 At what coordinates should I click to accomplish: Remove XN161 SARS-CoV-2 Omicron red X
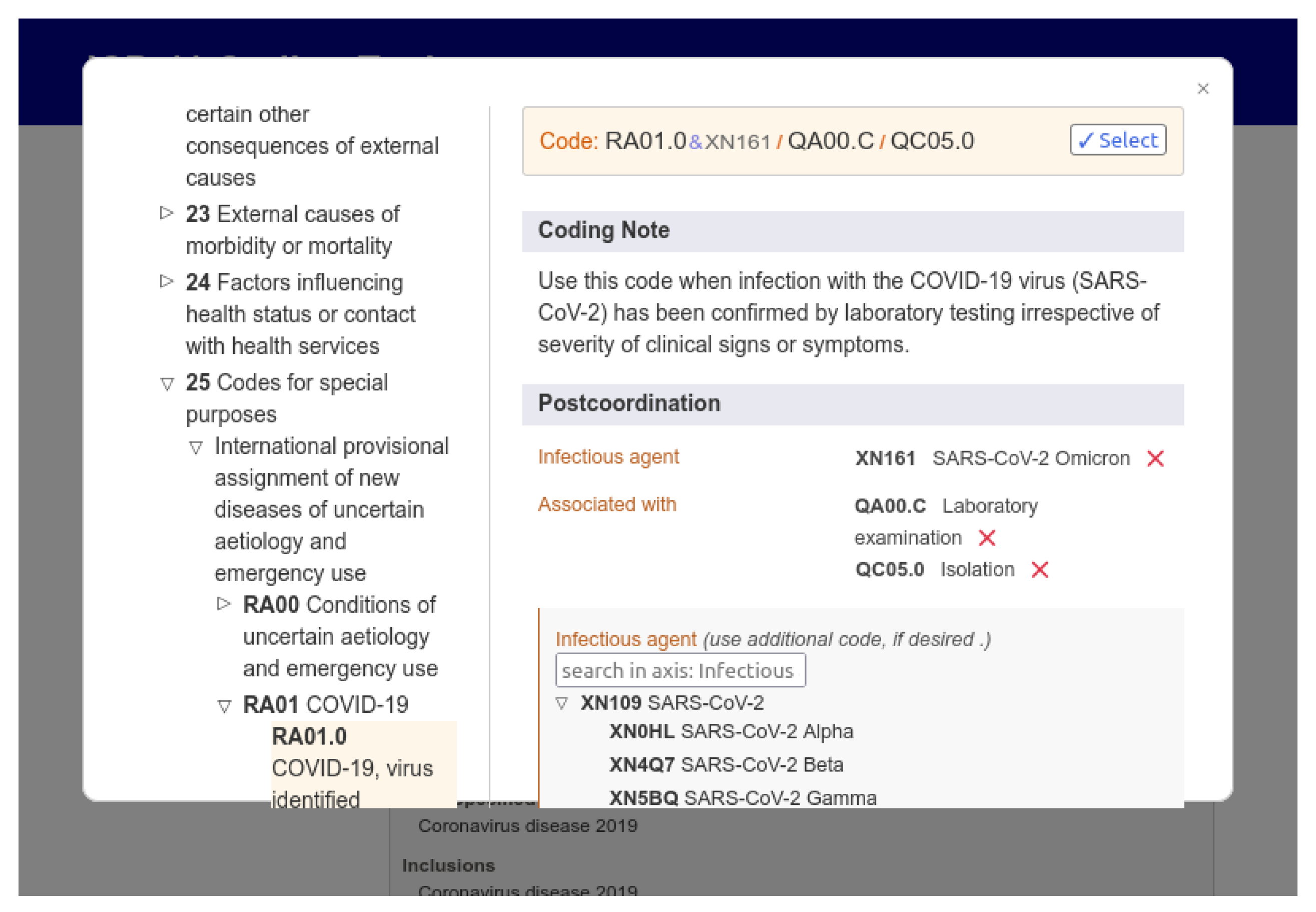click(x=1155, y=459)
